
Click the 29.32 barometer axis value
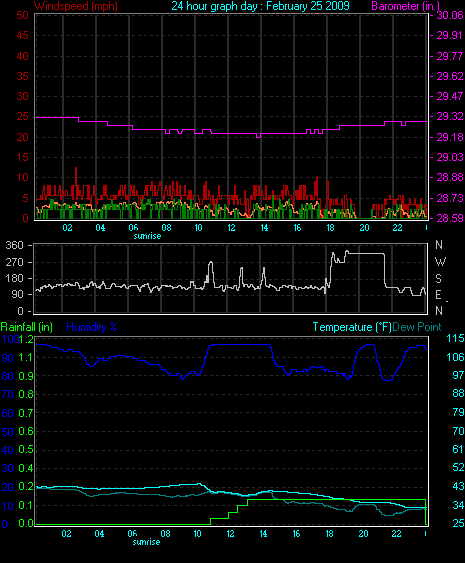coord(450,117)
